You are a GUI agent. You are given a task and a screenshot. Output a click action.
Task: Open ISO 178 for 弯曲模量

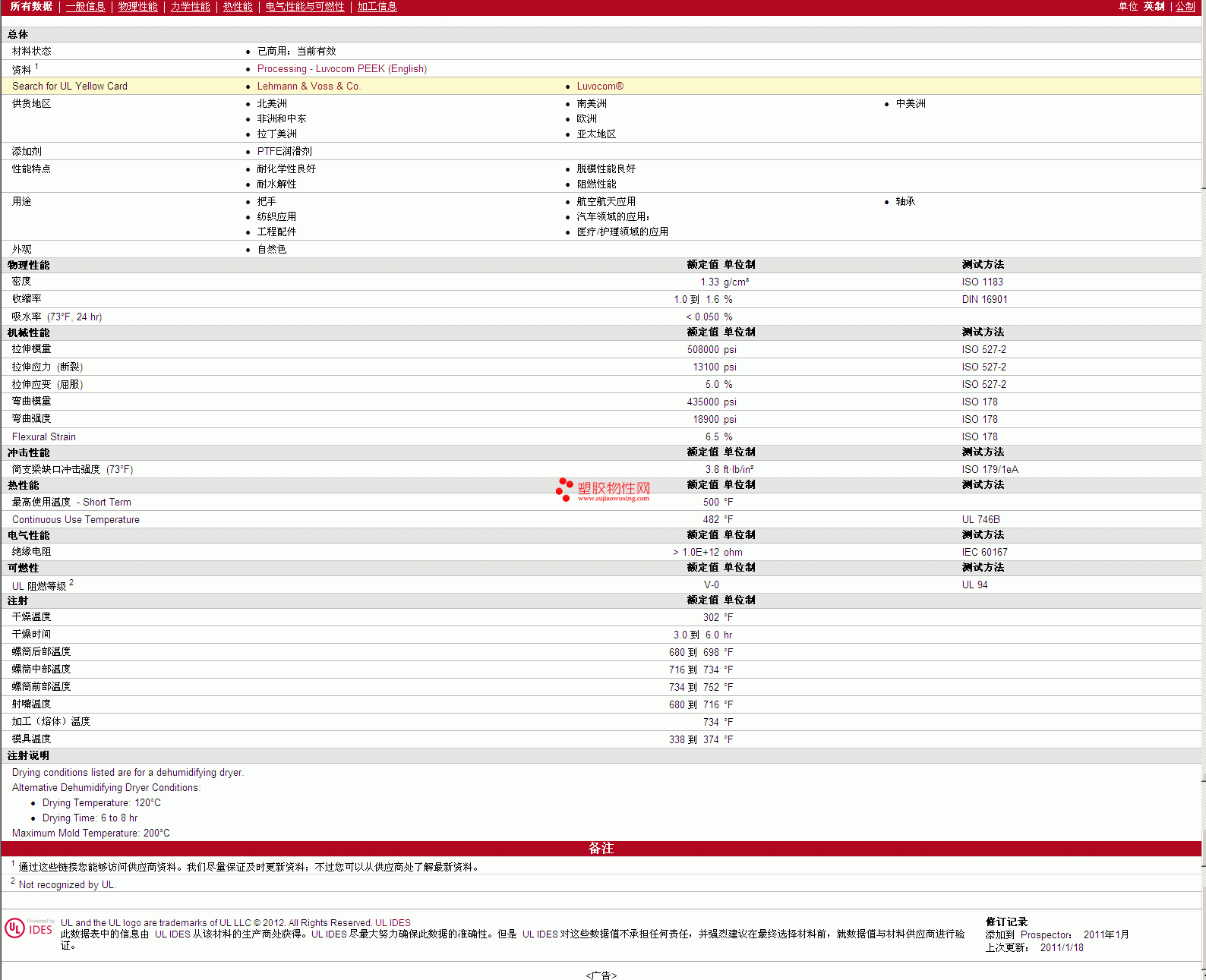coord(980,402)
